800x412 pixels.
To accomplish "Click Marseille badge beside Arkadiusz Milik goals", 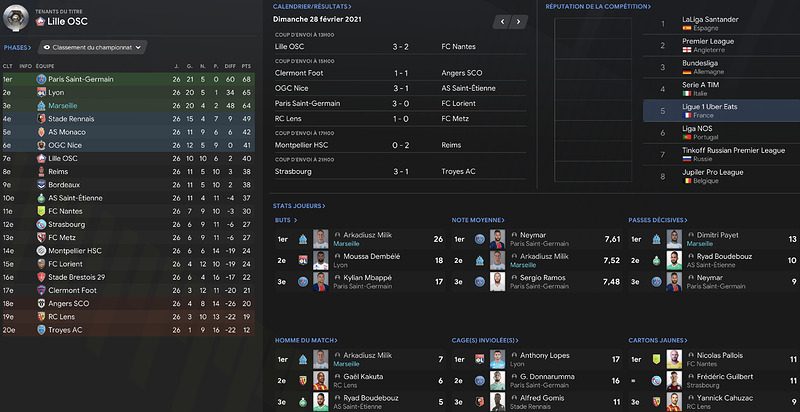I will [303, 239].
